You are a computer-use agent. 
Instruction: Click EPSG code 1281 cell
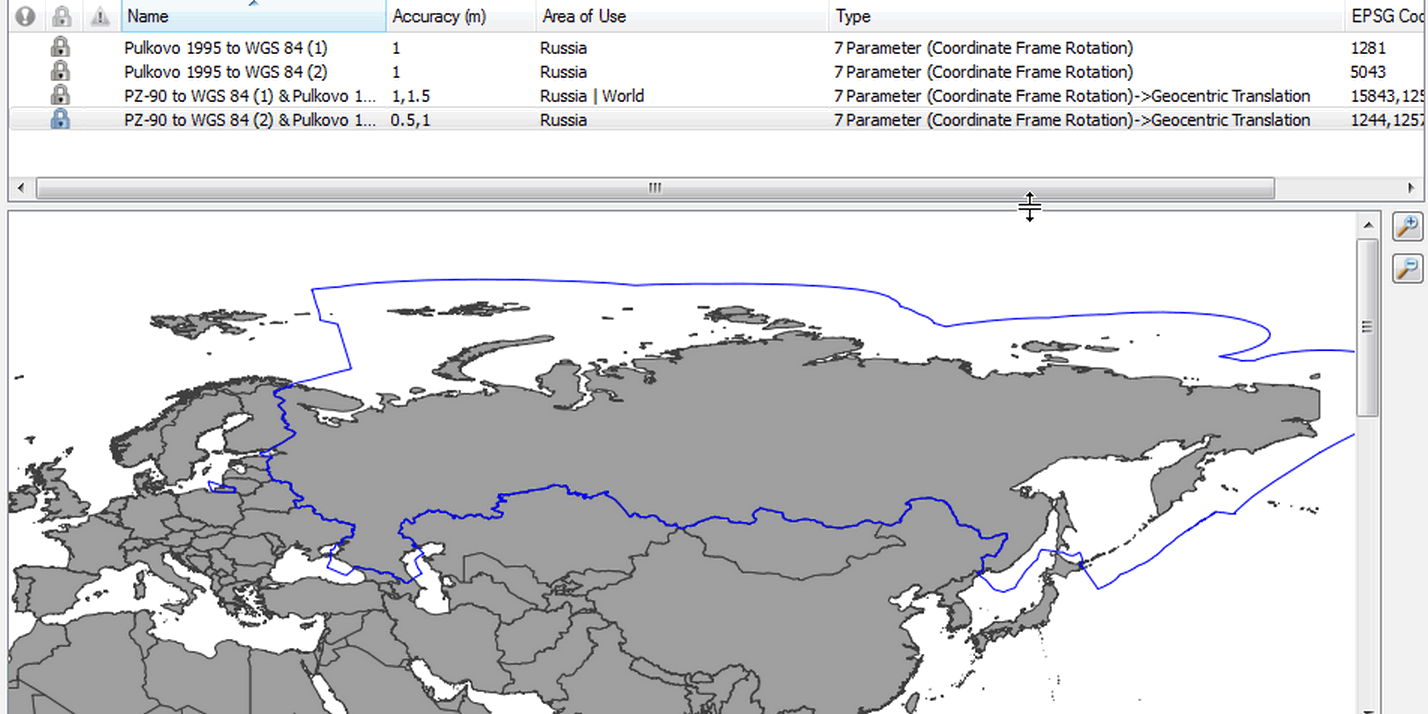[x=1367, y=48]
